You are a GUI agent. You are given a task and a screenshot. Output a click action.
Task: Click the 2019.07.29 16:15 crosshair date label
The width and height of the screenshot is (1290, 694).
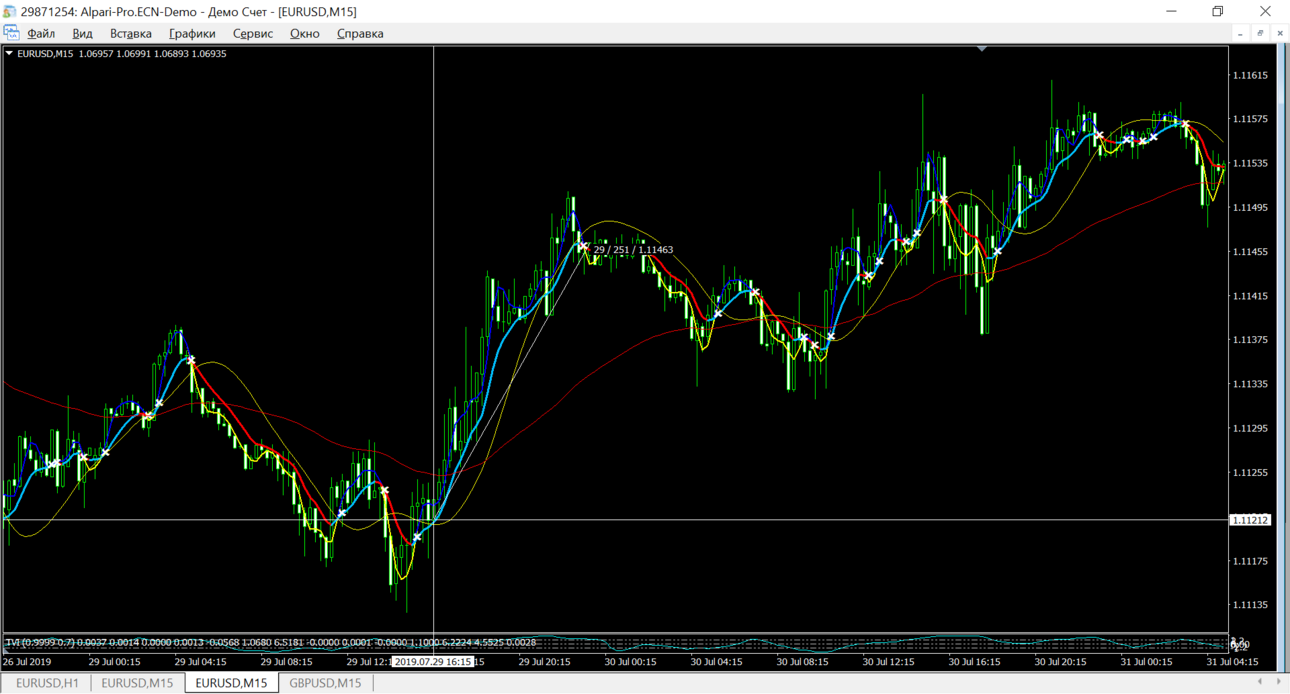click(432, 662)
